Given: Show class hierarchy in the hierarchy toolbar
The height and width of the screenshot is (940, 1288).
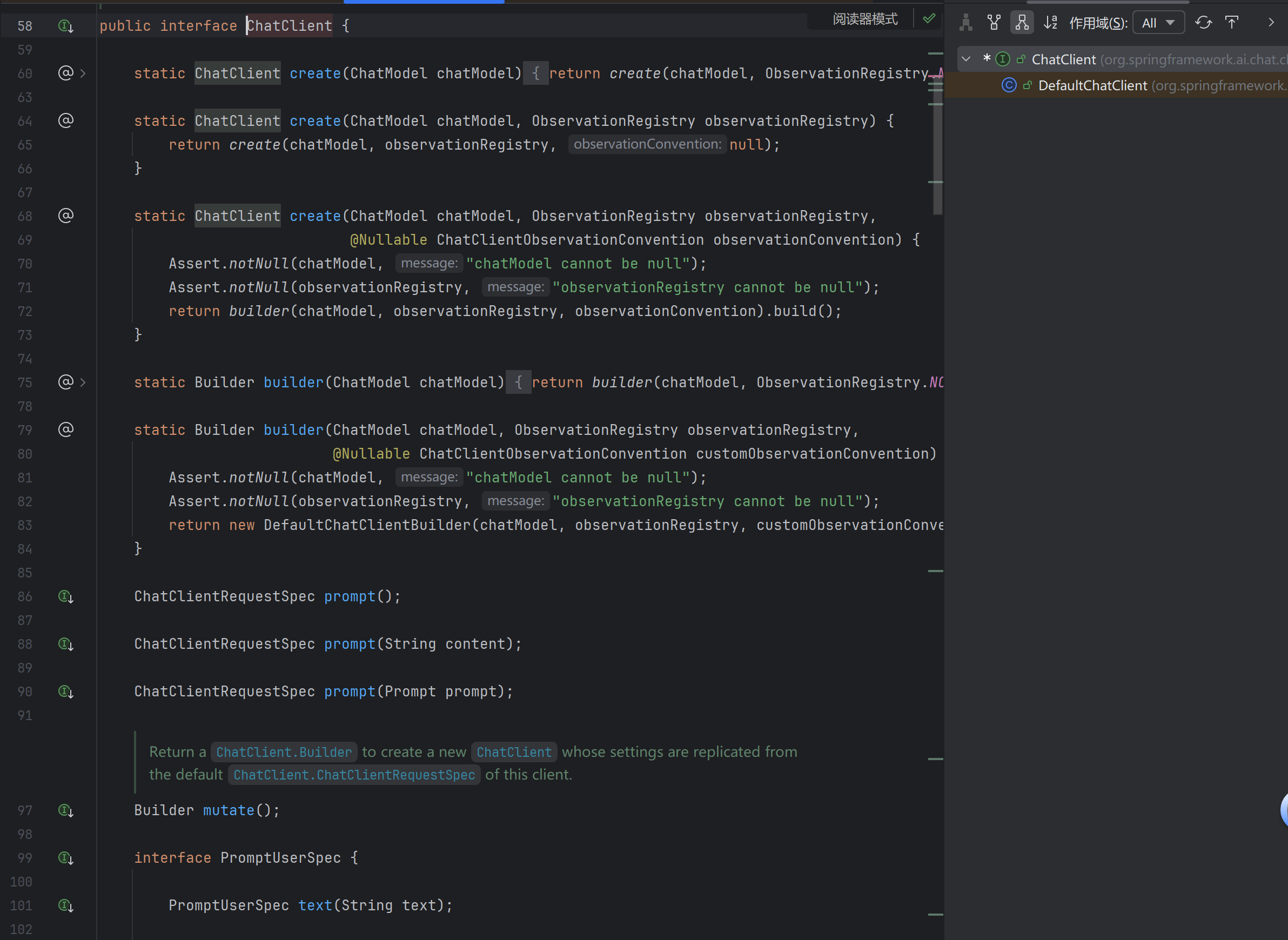Looking at the screenshot, I should [x=966, y=23].
